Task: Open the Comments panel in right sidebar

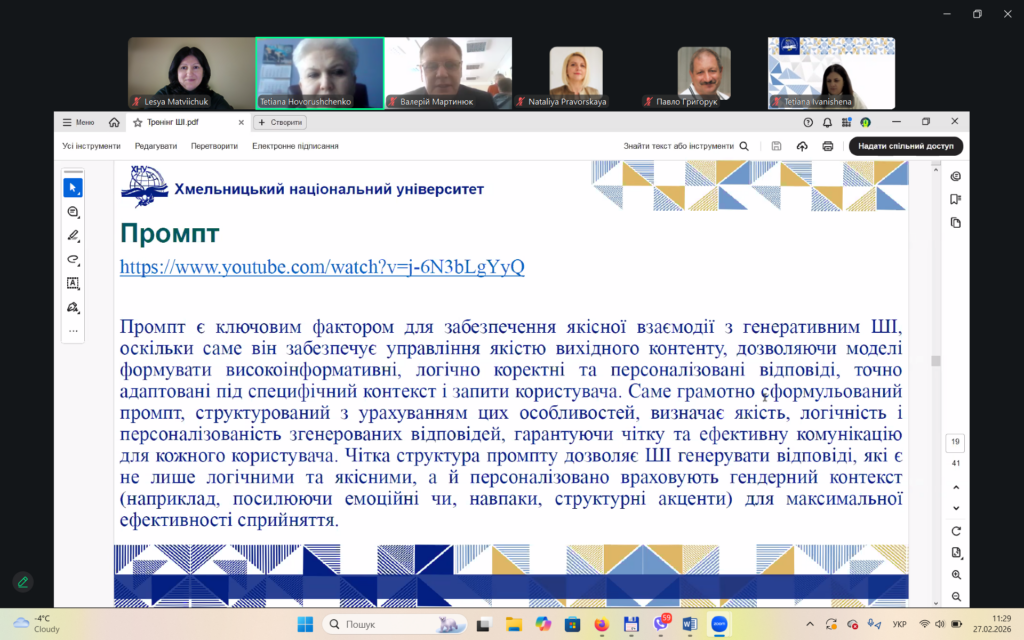Action: [956, 176]
